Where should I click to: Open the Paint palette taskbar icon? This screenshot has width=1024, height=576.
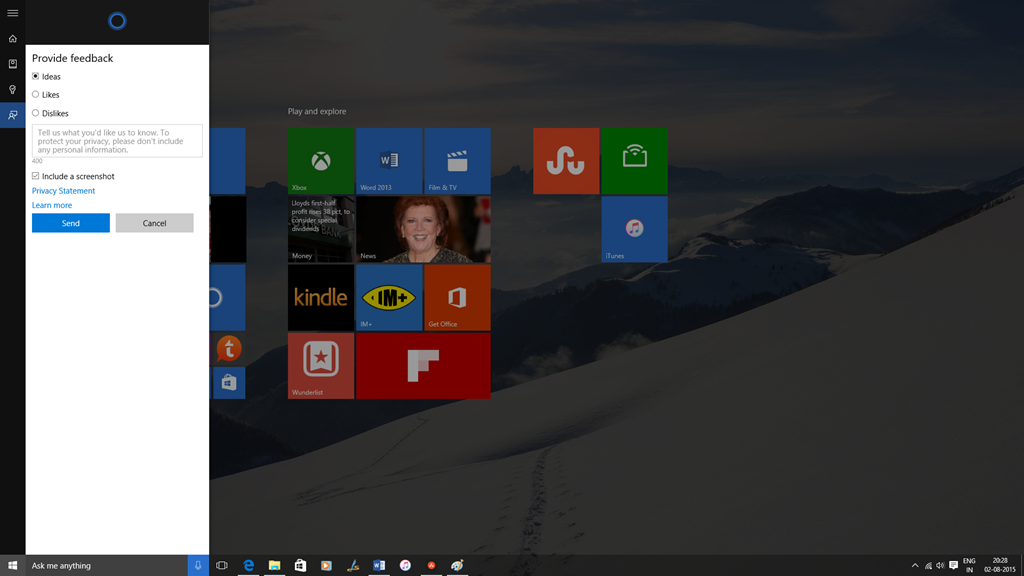click(457, 566)
